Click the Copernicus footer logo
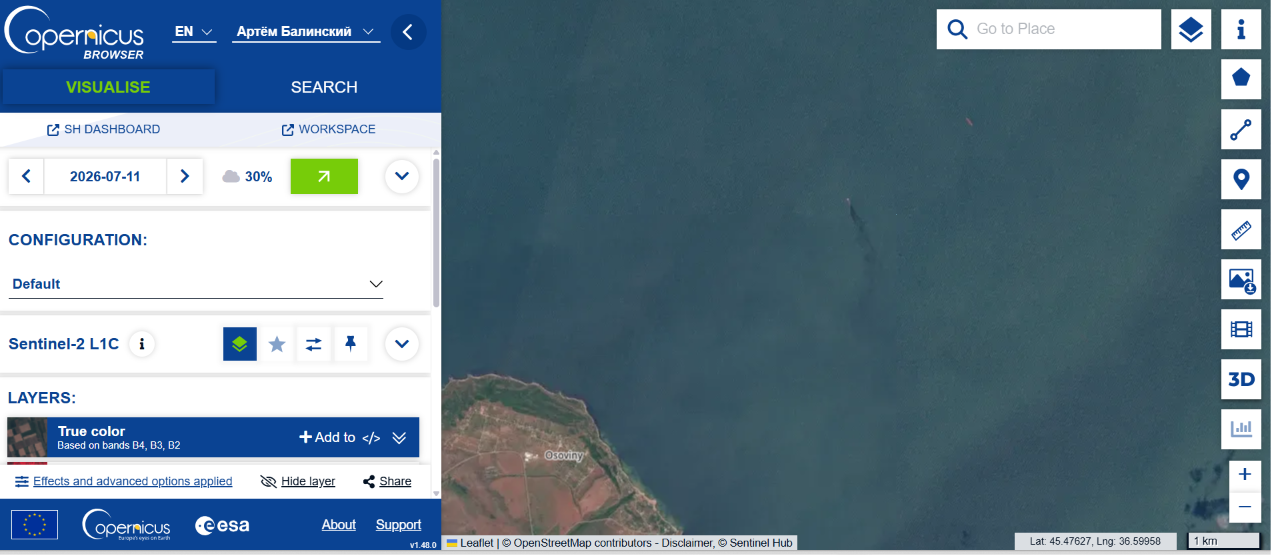Viewport: 1271px width, 555px height. [x=126, y=524]
